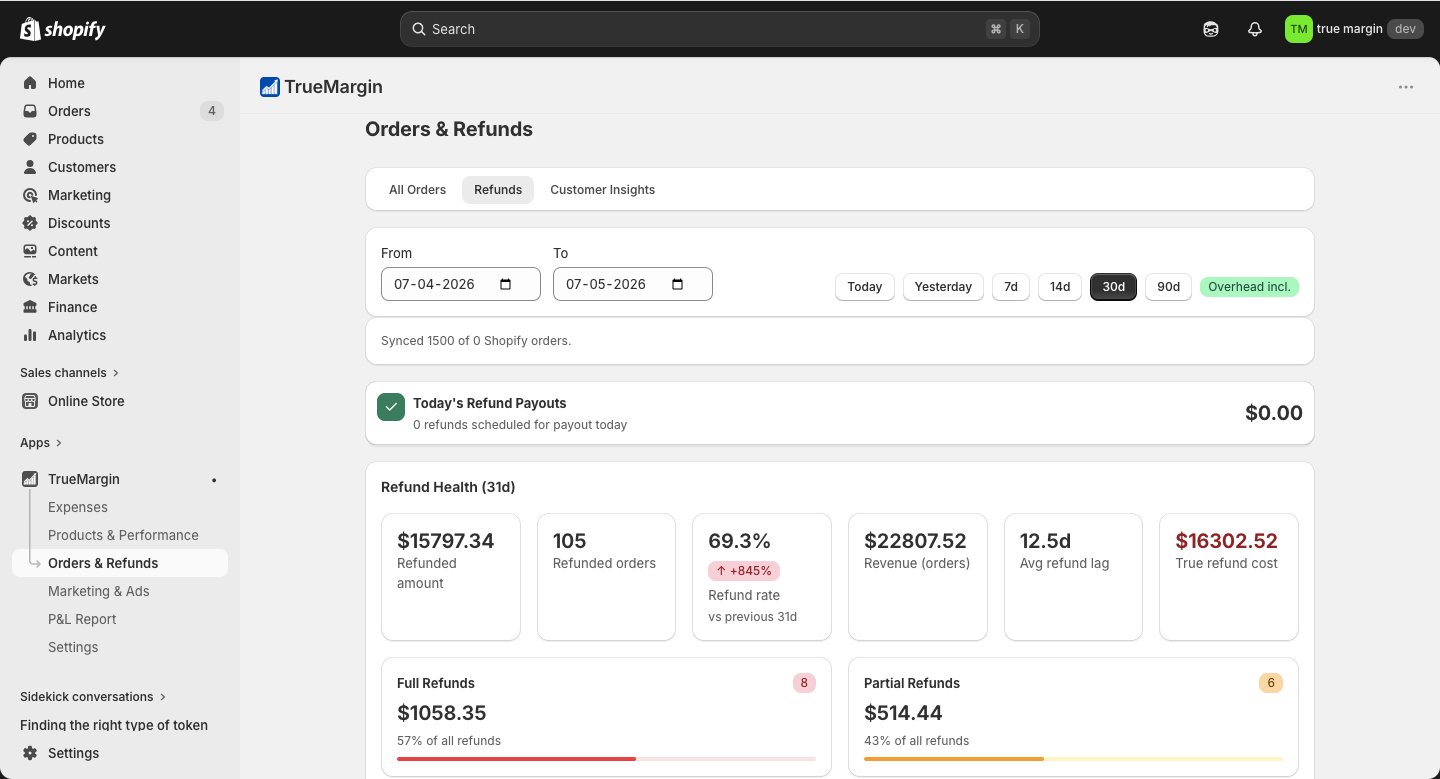Click the 12.5d Avg refund lag card
The height and width of the screenshot is (779, 1440).
(1073, 577)
